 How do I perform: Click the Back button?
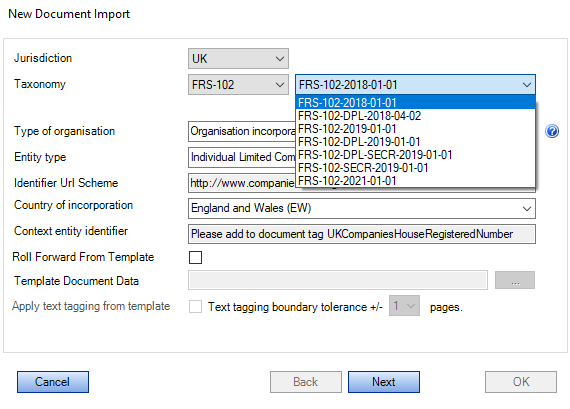pos(306,382)
